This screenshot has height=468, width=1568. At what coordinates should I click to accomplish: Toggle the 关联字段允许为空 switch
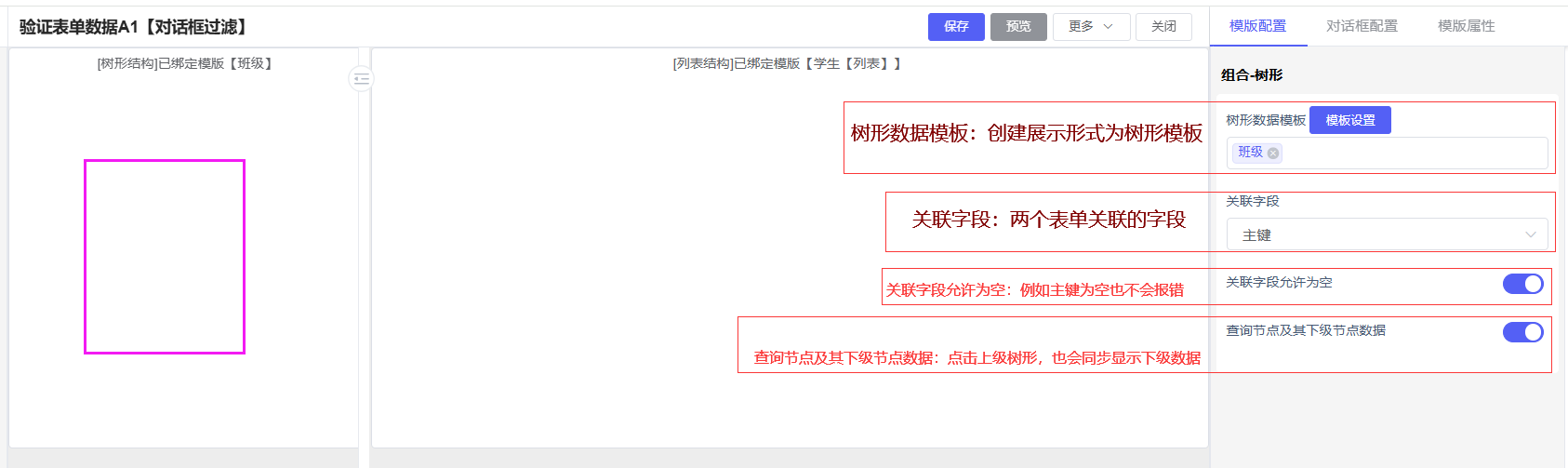(1522, 284)
